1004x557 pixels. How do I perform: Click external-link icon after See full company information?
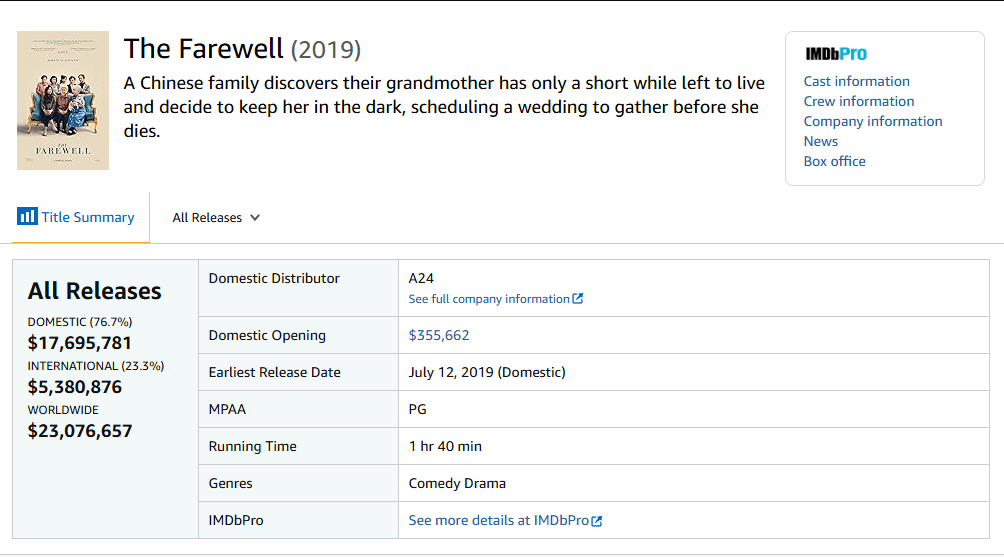[578, 299]
